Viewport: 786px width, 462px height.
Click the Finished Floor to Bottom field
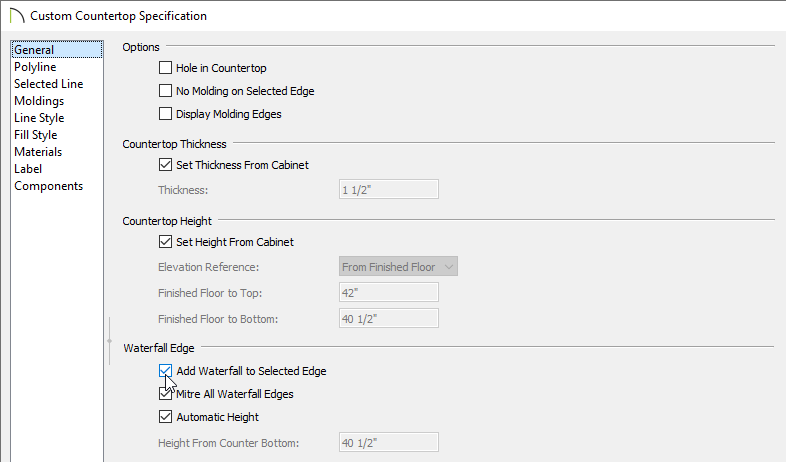tap(388, 319)
